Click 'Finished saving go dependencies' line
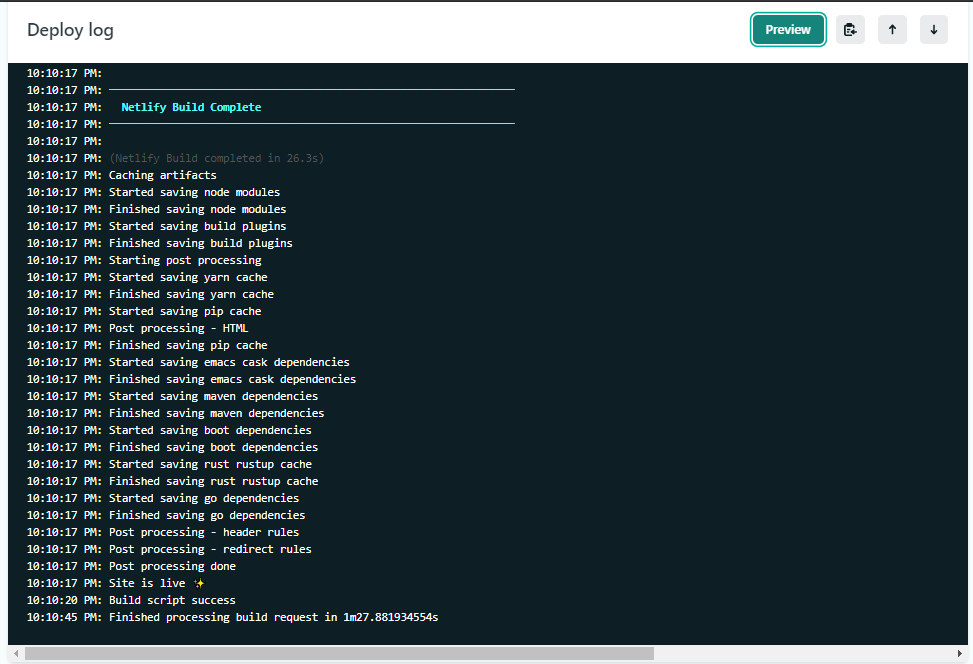The image size is (973, 664). coord(207,515)
